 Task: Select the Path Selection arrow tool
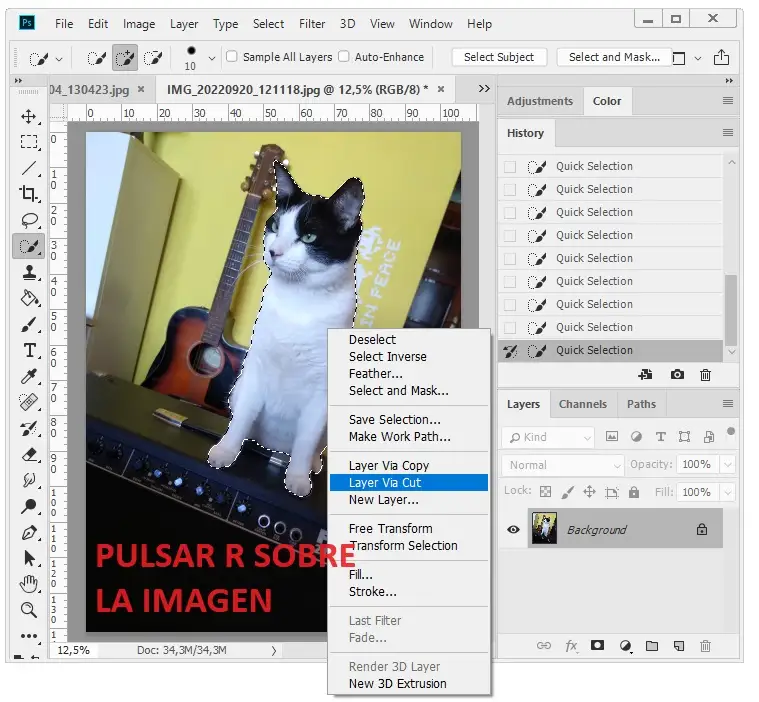point(29,558)
